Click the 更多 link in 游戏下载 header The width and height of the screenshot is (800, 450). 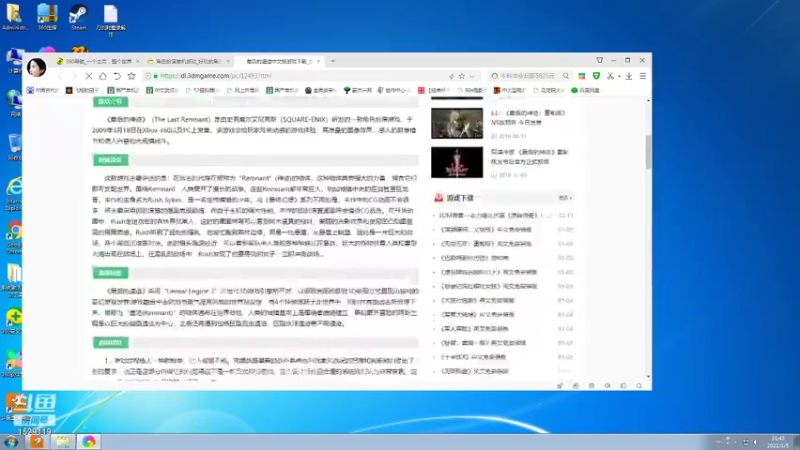pyautogui.click(x=565, y=198)
